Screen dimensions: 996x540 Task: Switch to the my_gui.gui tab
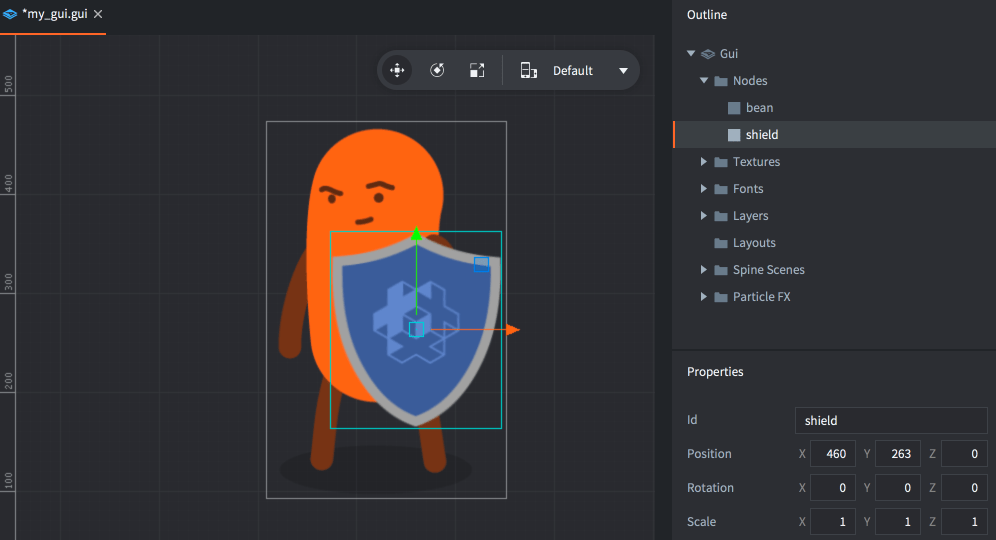coord(54,15)
